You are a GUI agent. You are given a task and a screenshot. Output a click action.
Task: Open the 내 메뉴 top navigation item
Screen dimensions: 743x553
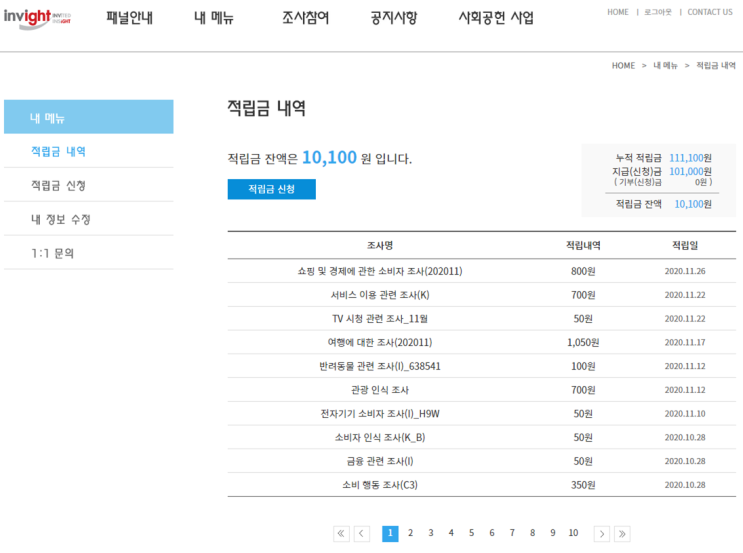[214, 18]
